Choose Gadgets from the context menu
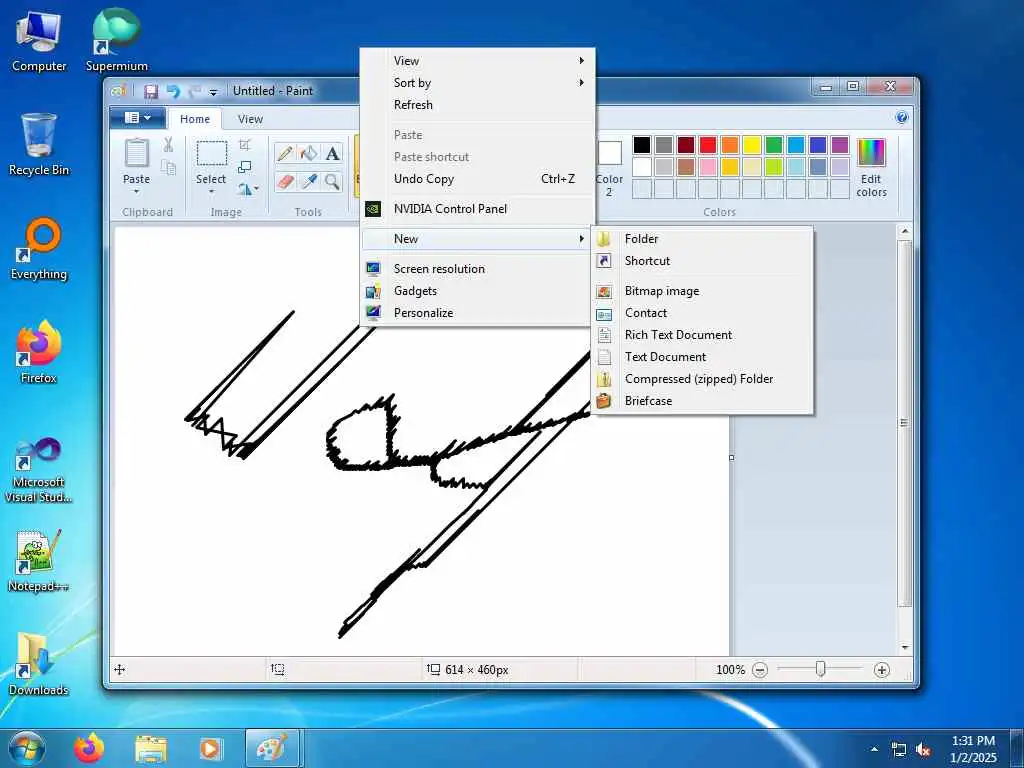Image resolution: width=1024 pixels, height=768 pixels. [478, 291]
